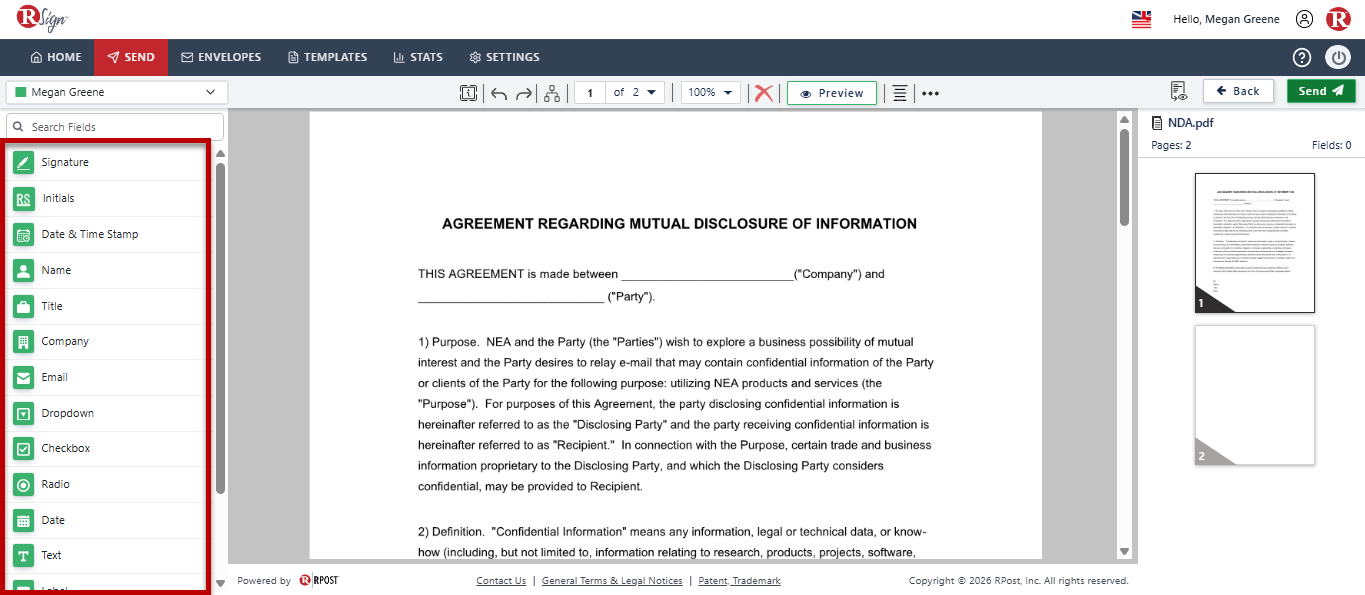Click the Pages: 2 label
1365x595 pixels.
pyautogui.click(x=1171, y=145)
